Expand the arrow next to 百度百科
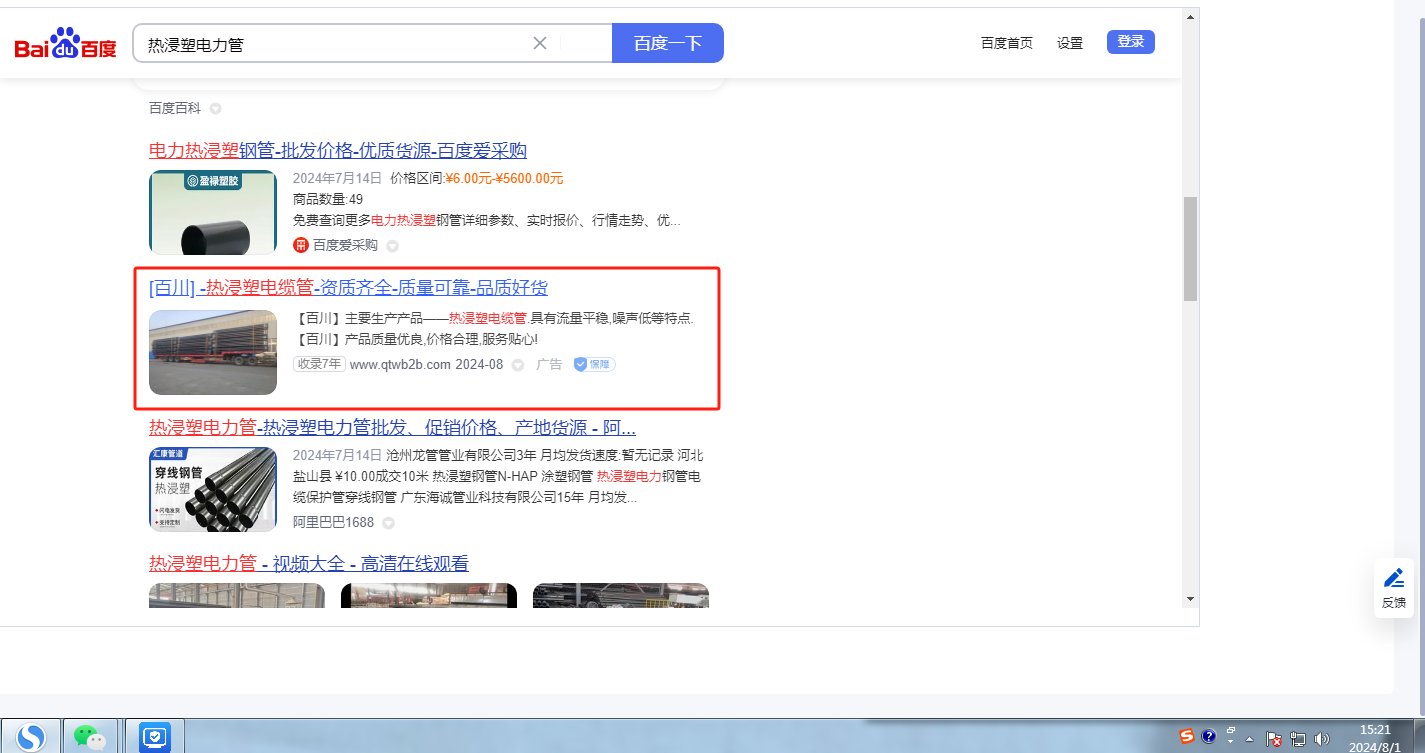 point(215,108)
